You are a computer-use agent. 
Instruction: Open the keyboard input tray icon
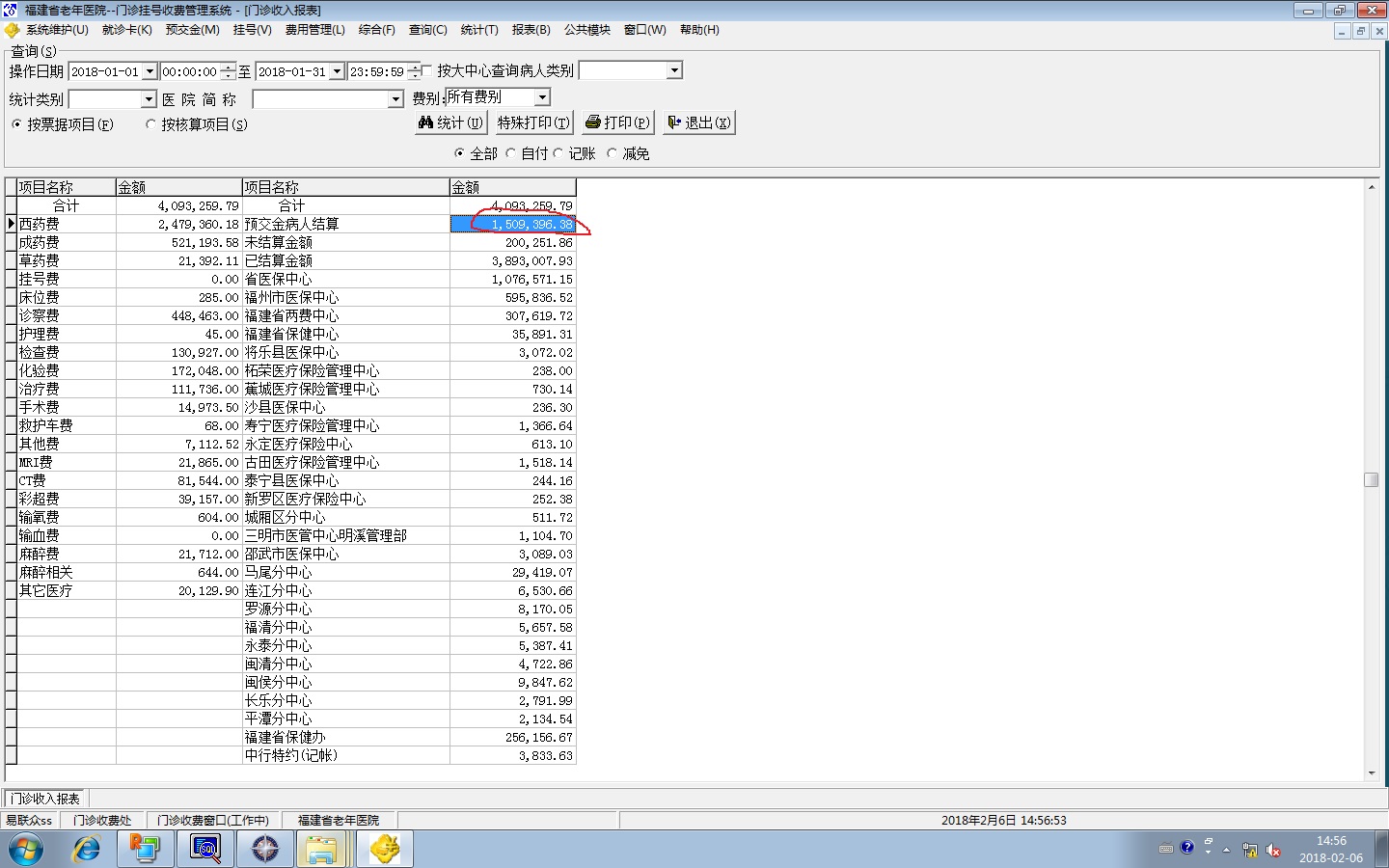[1165, 849]
